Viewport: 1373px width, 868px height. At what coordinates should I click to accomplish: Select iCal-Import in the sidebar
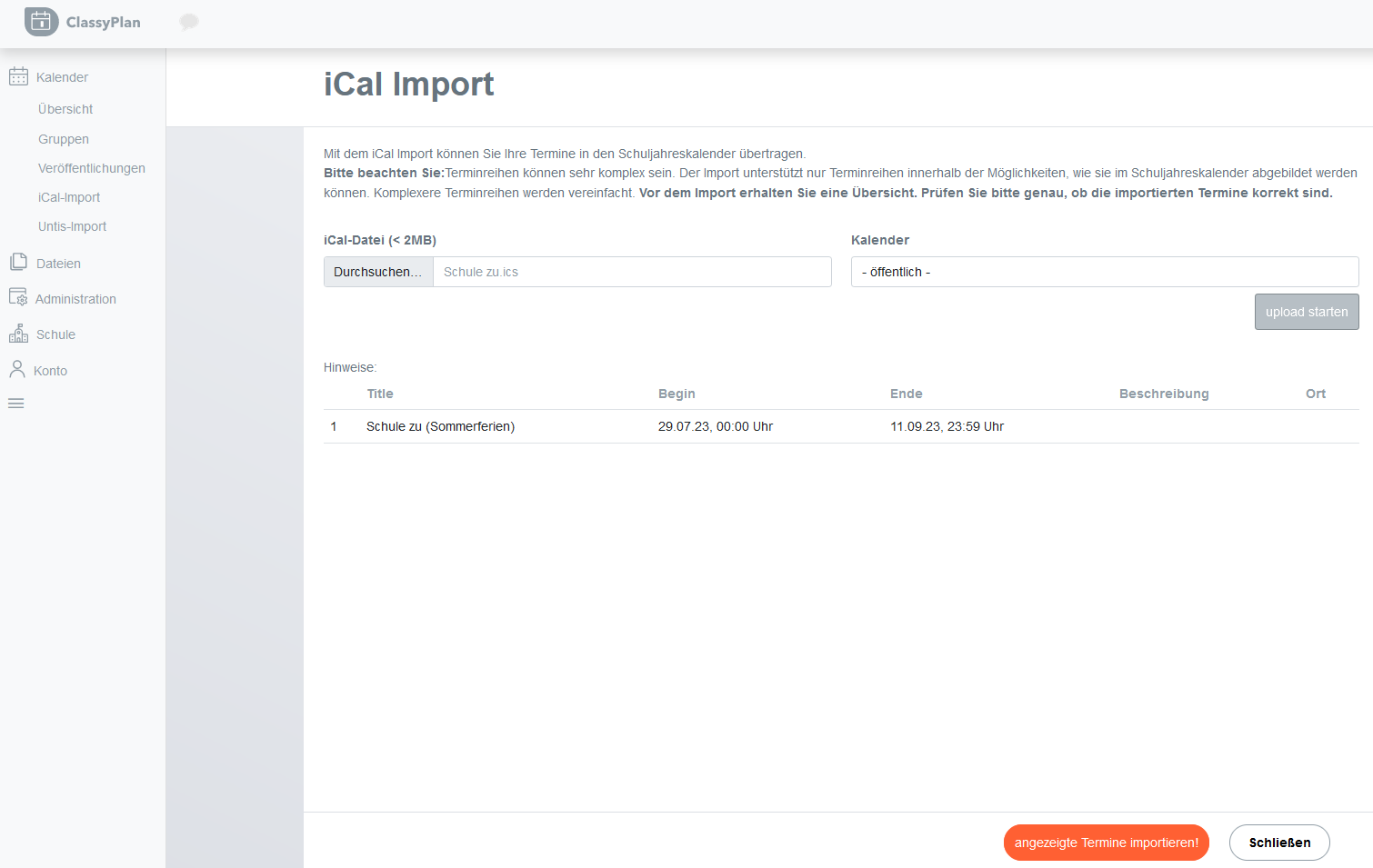click(x=69, y=197)
